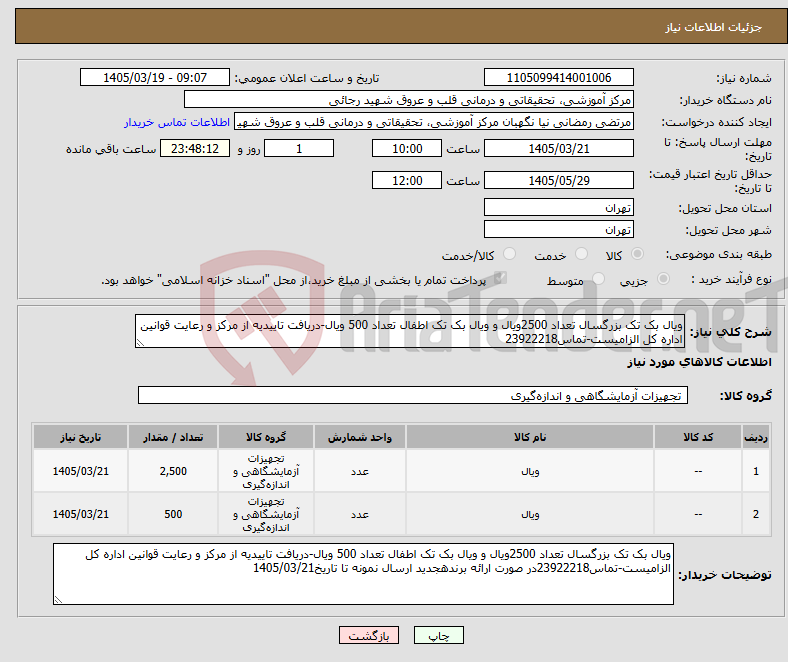Select the خدمت radio button
Viewport: 788px width, 662px height.
click(581, 254)
